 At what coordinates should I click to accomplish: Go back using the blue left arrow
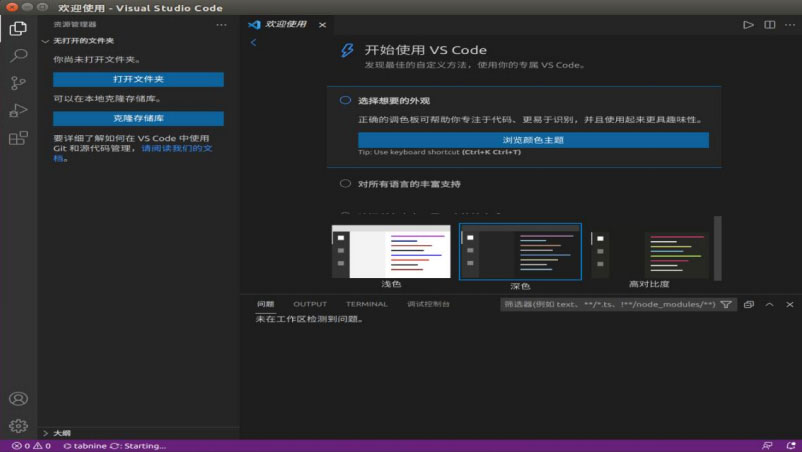click(x=253, y=42)
